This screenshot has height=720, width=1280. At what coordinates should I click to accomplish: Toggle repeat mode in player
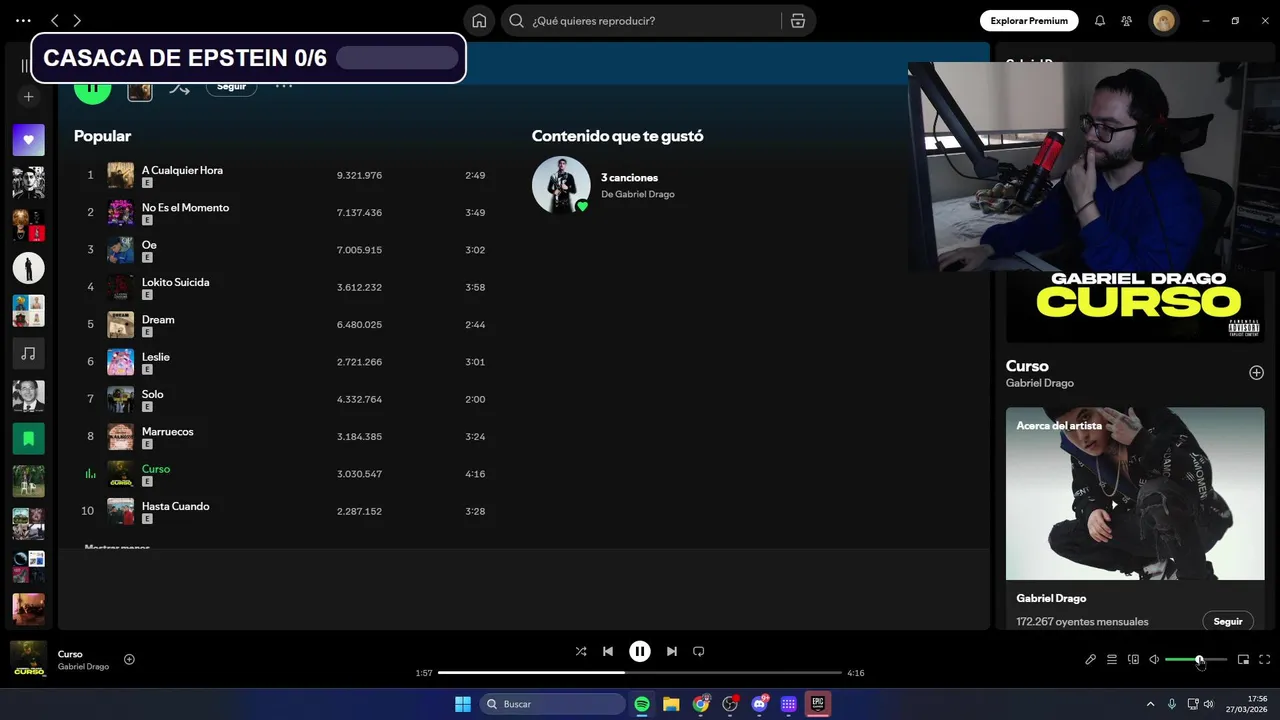699,651
